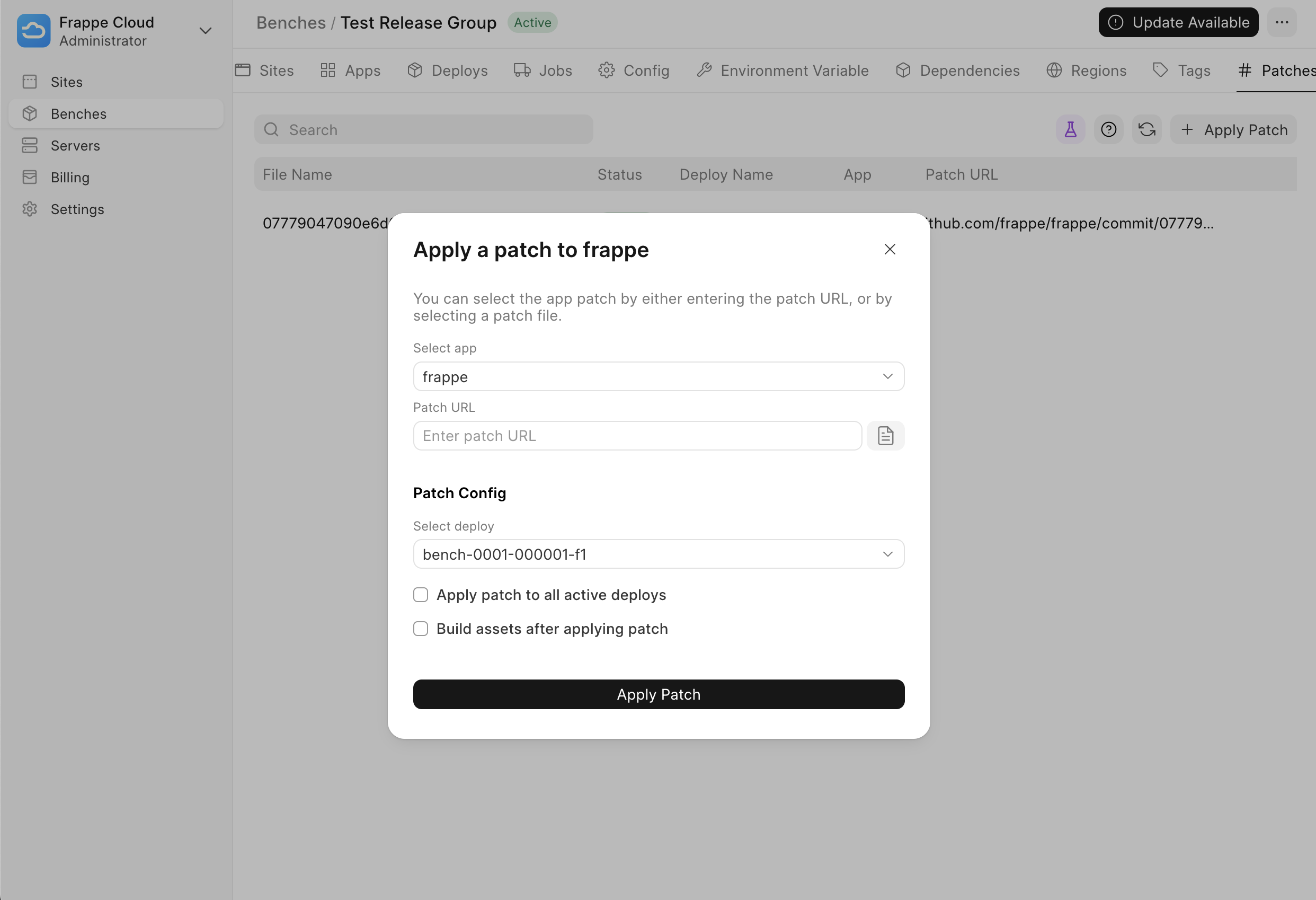Click the black Apply Patch button

[x=658, y=694]
